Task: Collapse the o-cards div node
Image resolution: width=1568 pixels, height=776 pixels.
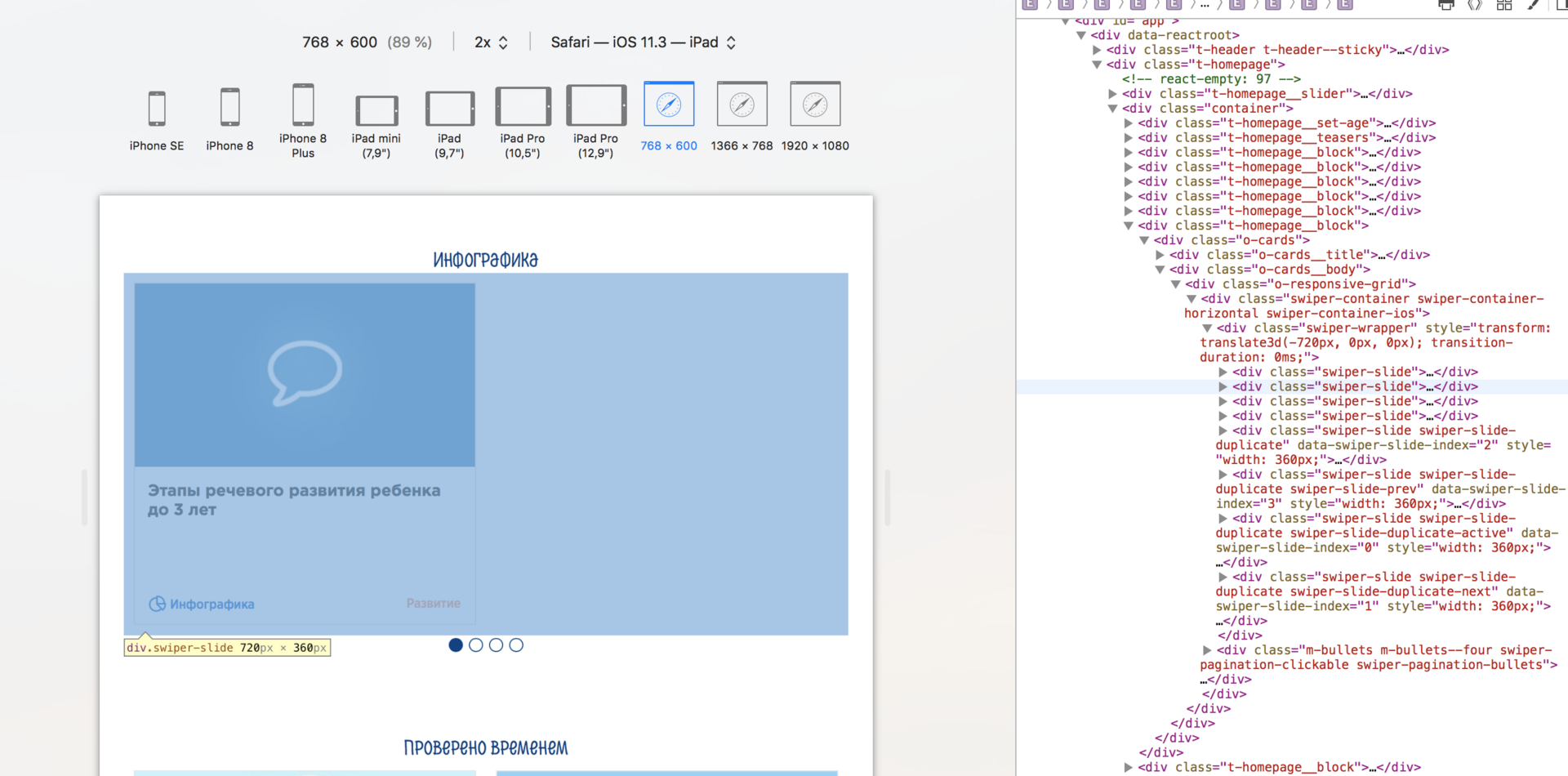Action: [1144, 240]
